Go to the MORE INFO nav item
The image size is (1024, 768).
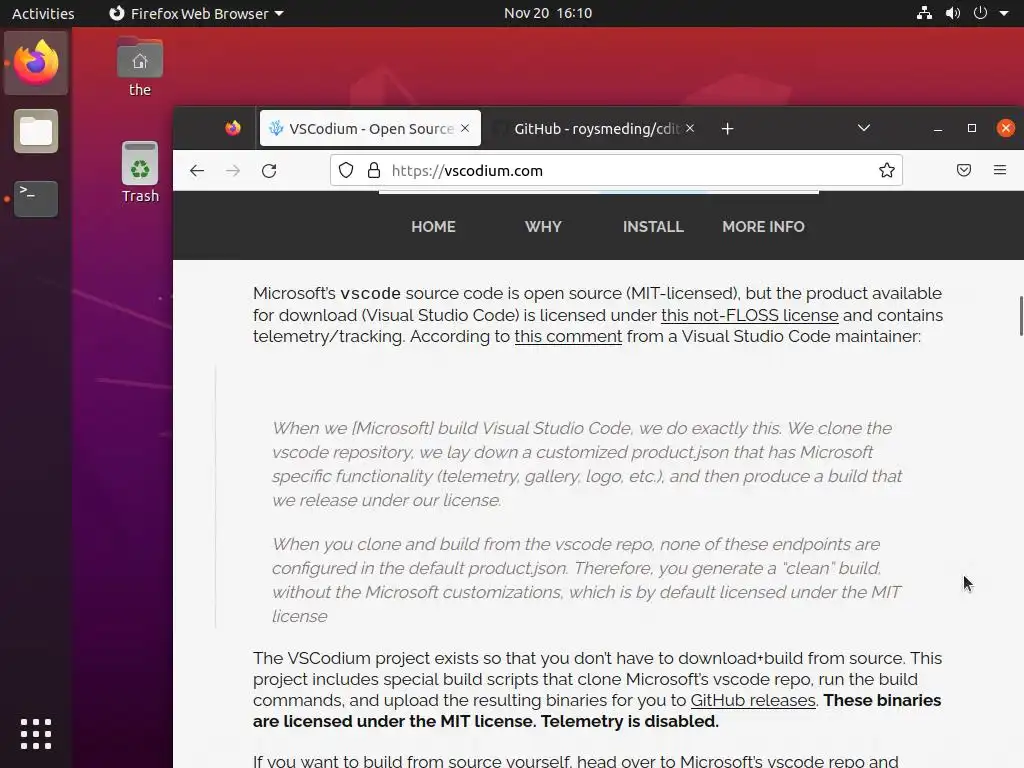click(x=763, y=227)
